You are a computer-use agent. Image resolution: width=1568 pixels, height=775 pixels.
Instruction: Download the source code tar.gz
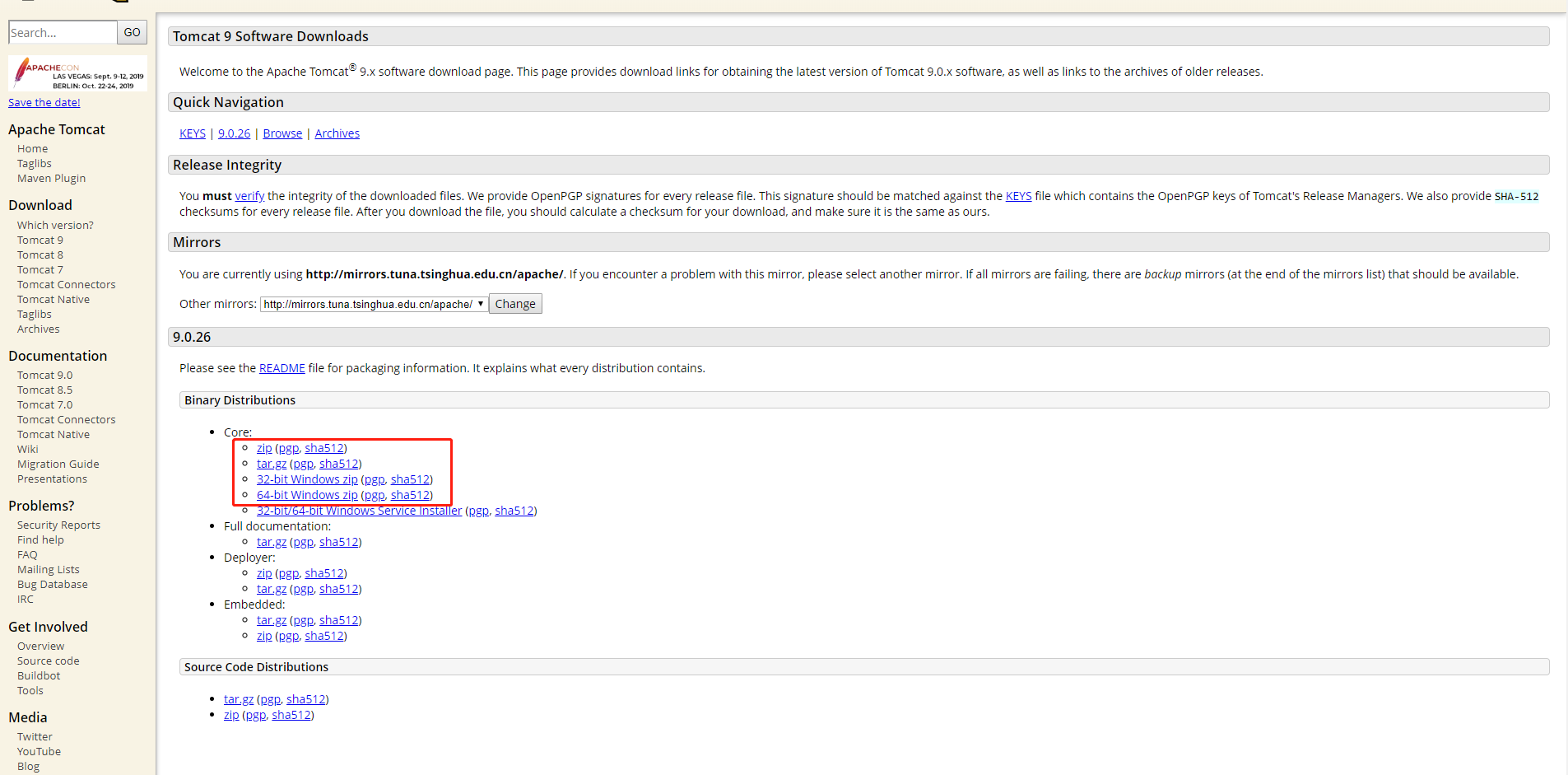click(239, 699)
